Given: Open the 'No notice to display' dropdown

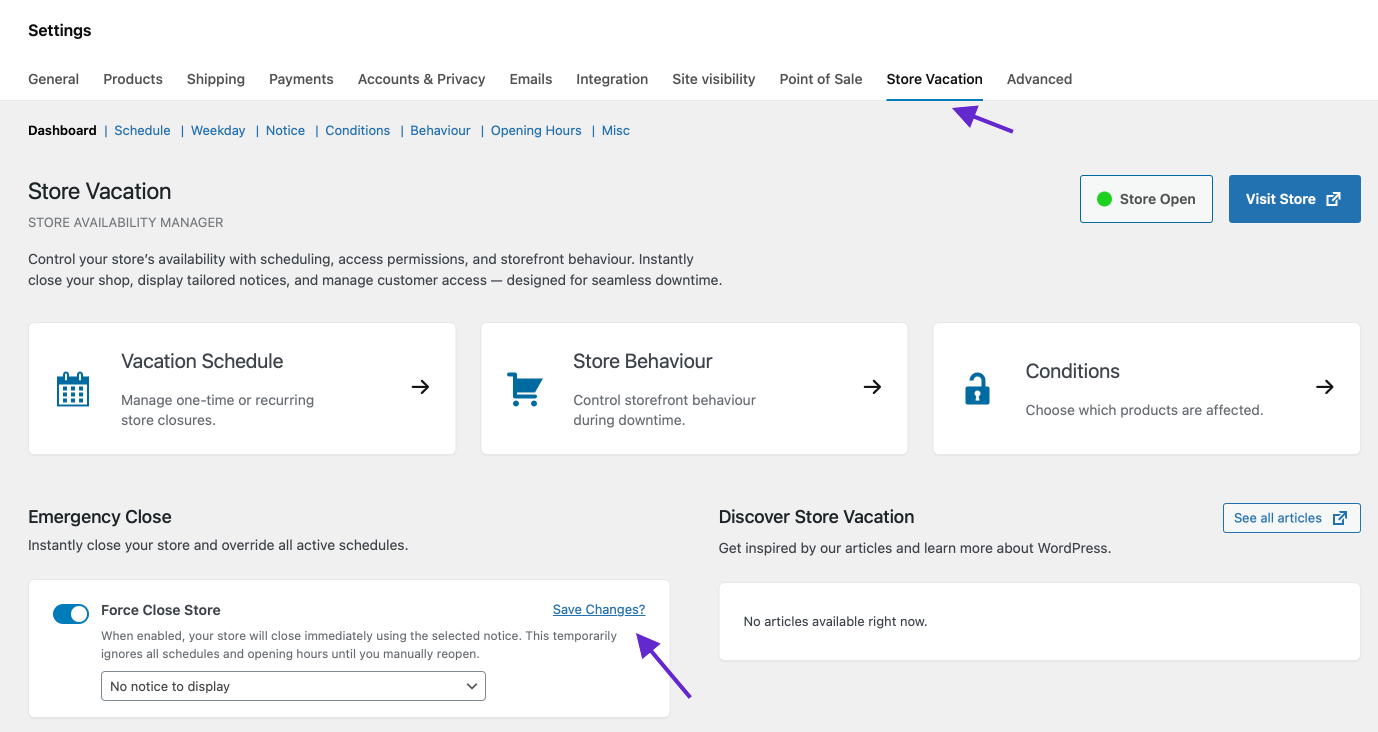Looking at the screenshot, I should pos(293,686).
